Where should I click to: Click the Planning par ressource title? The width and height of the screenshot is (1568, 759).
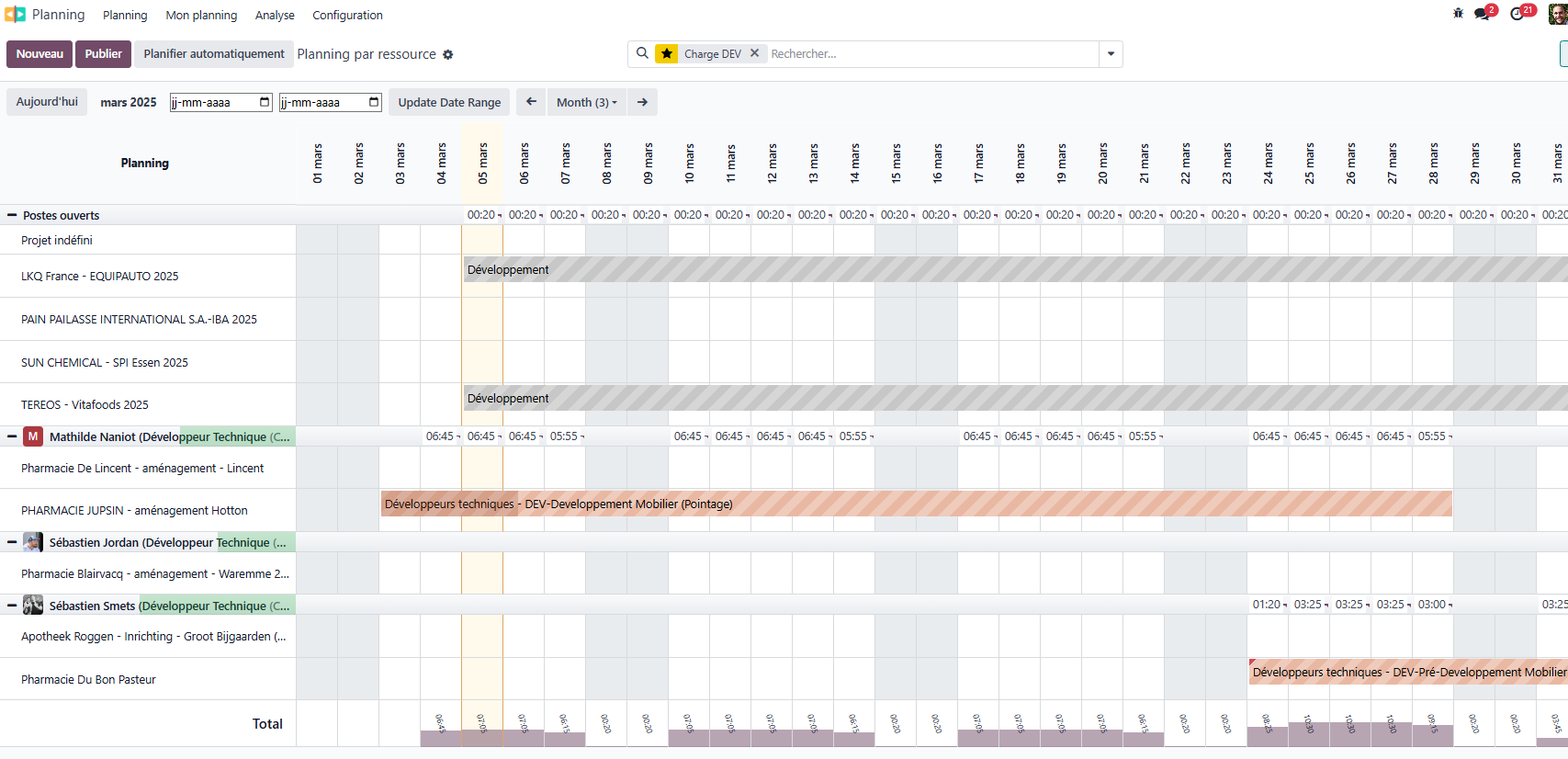click(x=367, y=54)
